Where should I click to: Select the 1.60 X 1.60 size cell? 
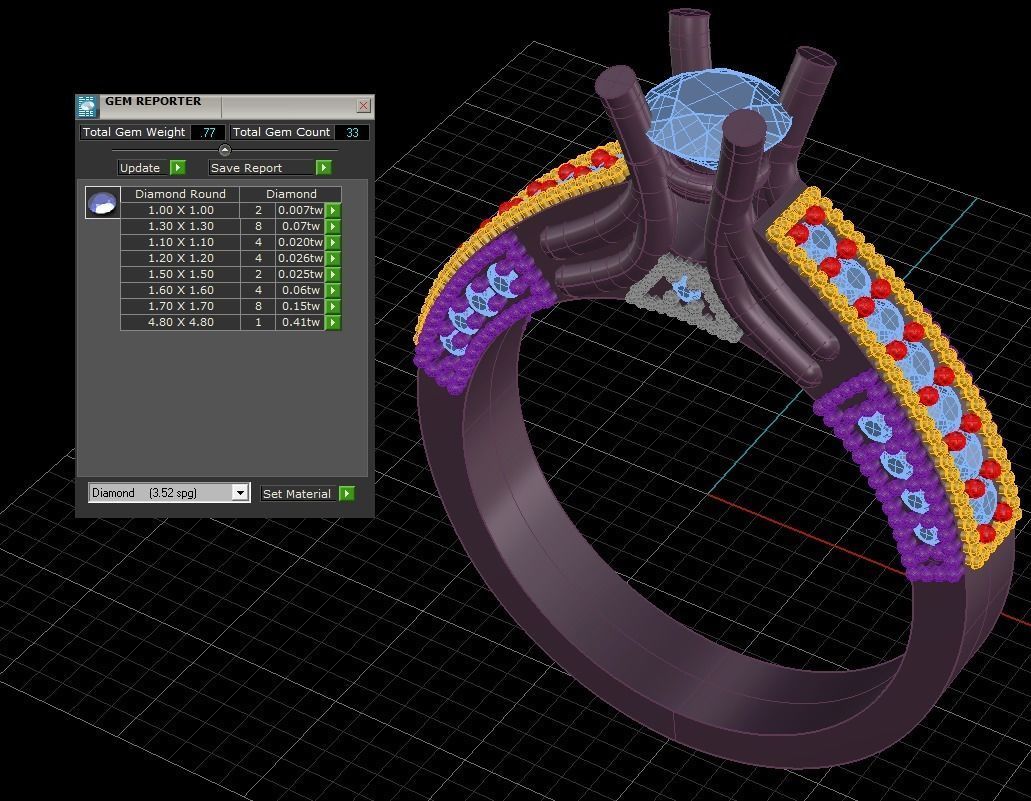coord(180,290)
